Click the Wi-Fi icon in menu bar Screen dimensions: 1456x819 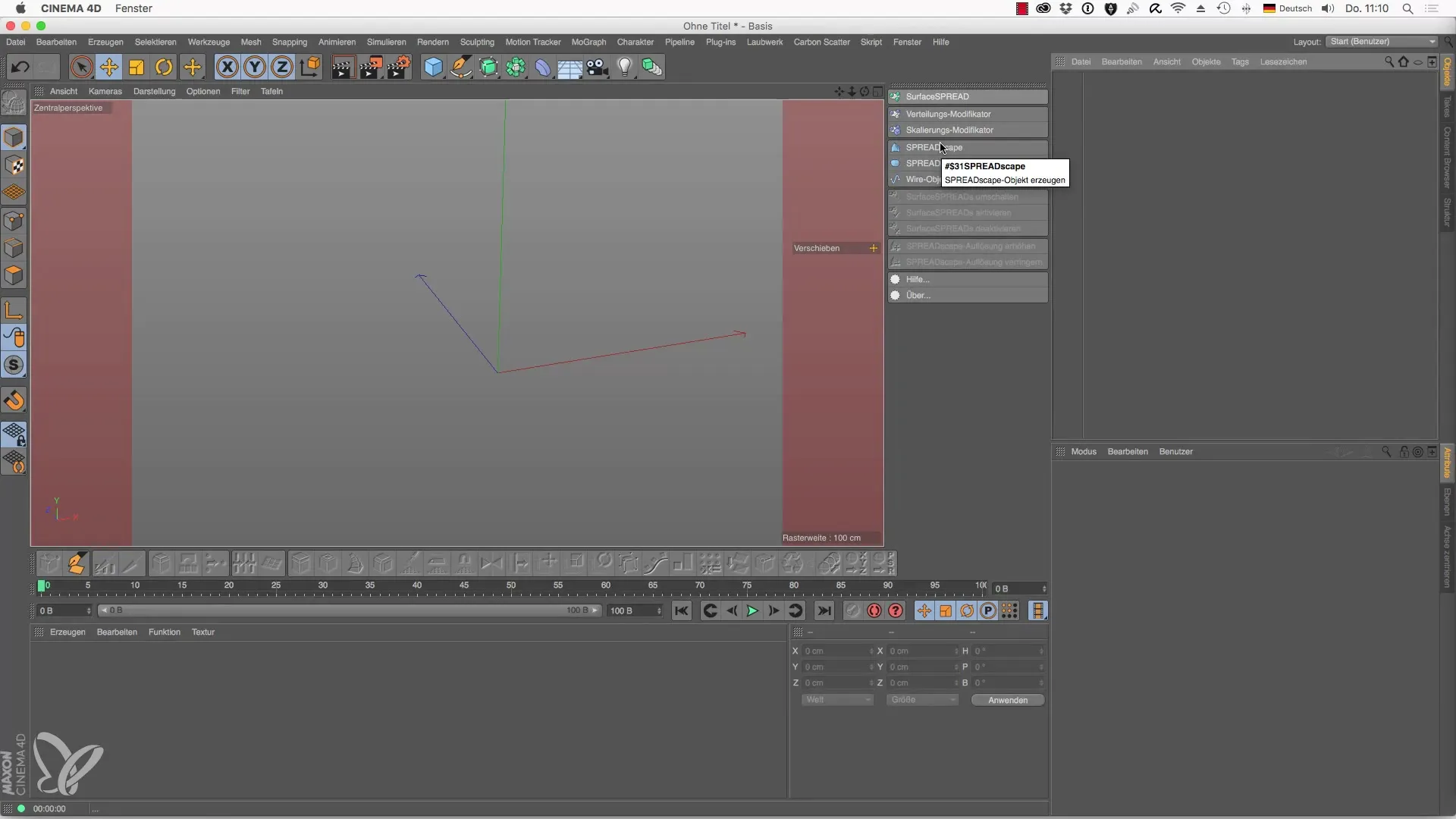(x=1178, y=9)
